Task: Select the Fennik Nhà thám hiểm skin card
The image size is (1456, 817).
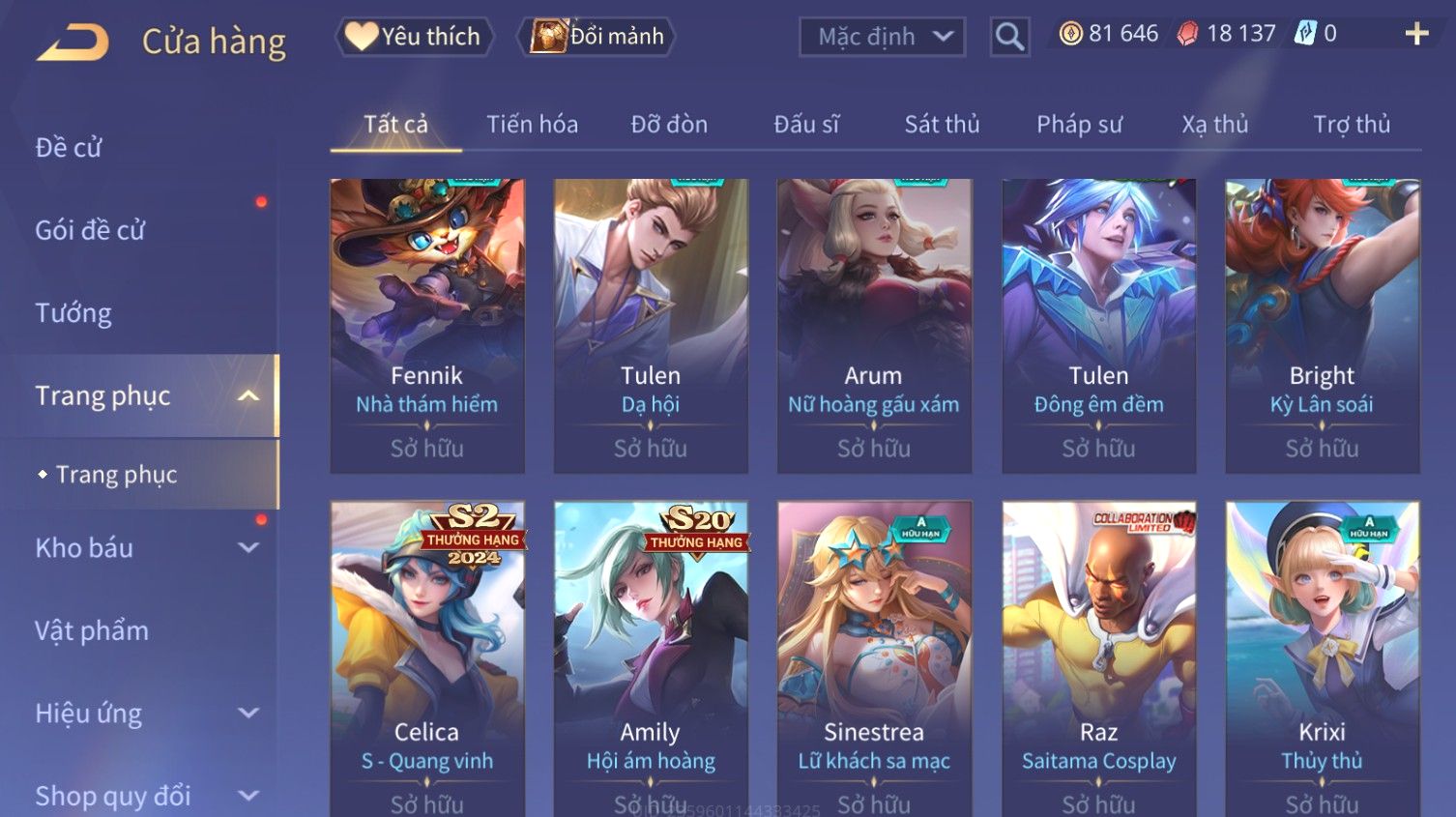Action: [427, 326]
